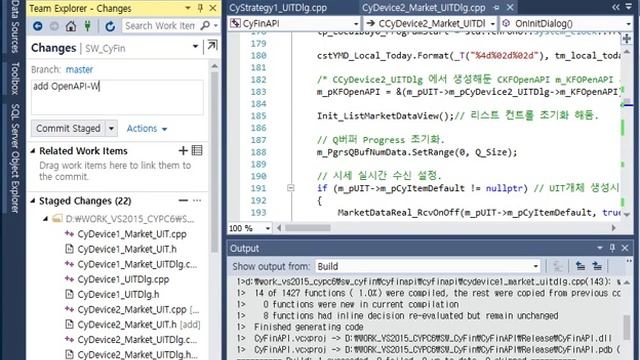Viewport: 640px width, 360px height.
Task: Click the forward navigation arrow in Team Explorer
Action: pos(54,26)
